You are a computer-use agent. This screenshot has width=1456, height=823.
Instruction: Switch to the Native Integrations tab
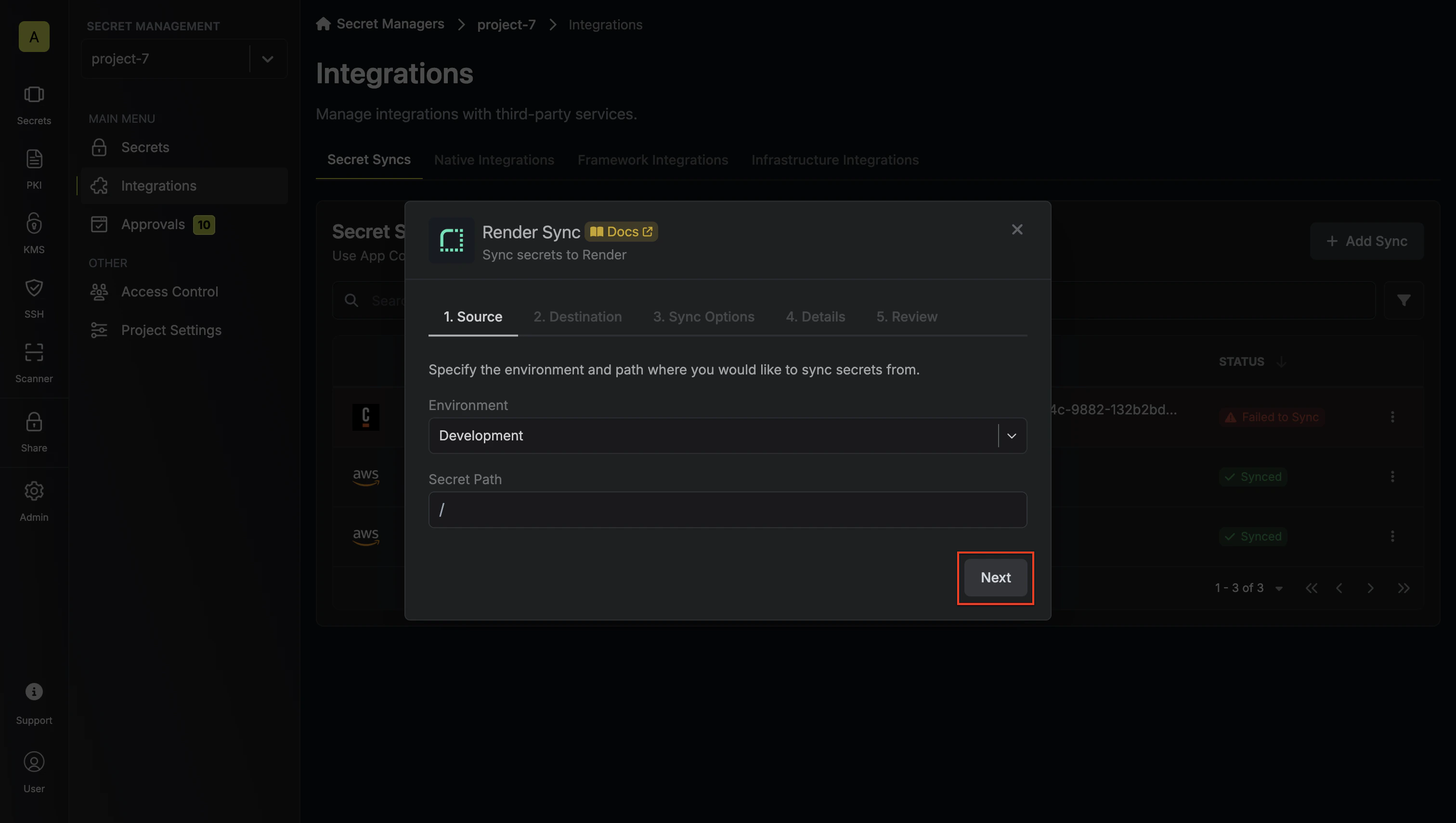click(494, 160)
